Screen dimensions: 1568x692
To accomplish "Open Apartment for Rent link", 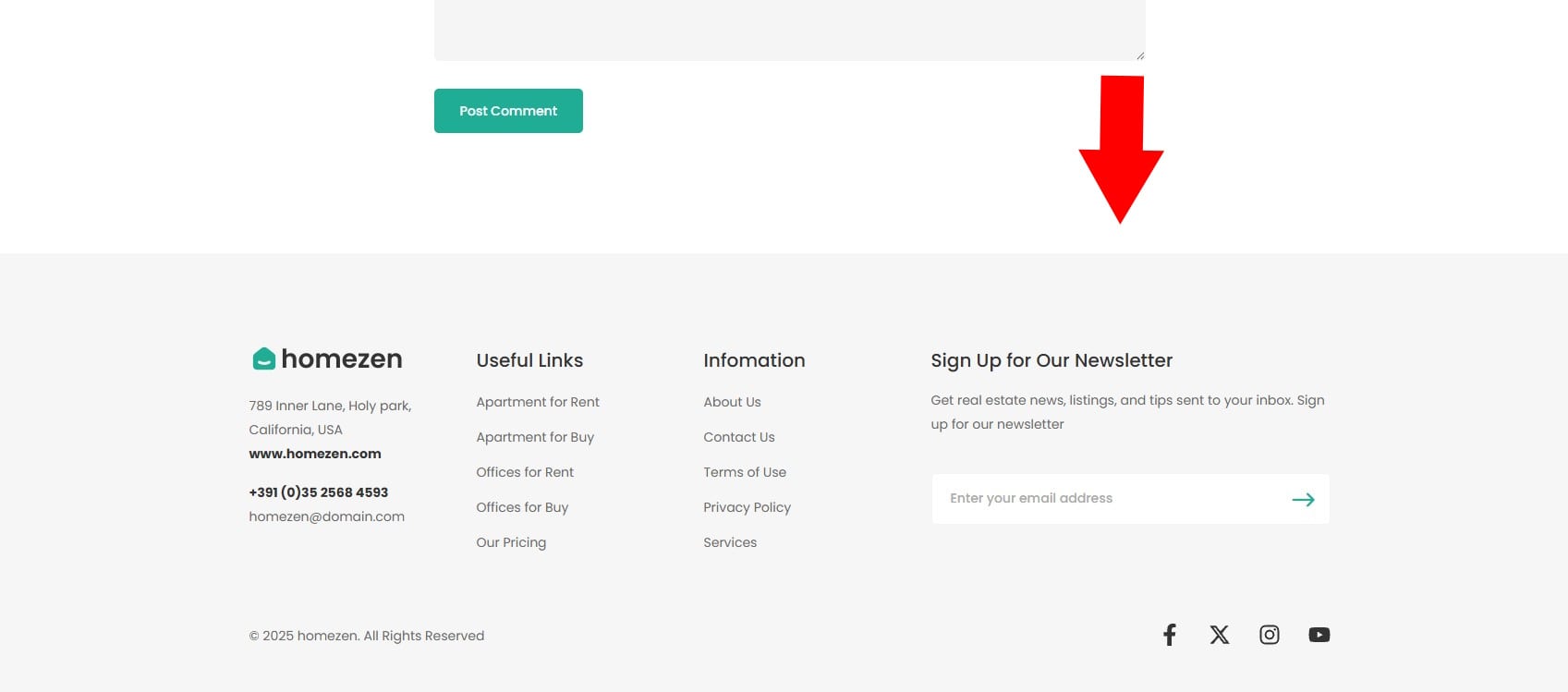I will pos(537,402).
